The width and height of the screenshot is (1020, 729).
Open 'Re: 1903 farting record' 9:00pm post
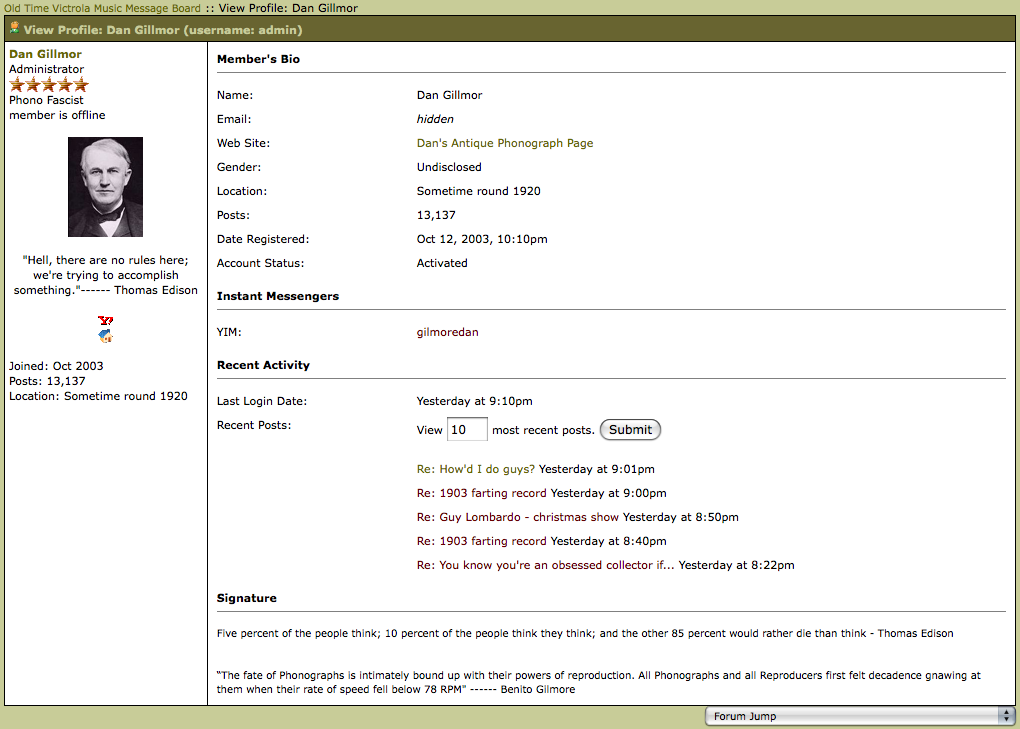tap(482, 493)
